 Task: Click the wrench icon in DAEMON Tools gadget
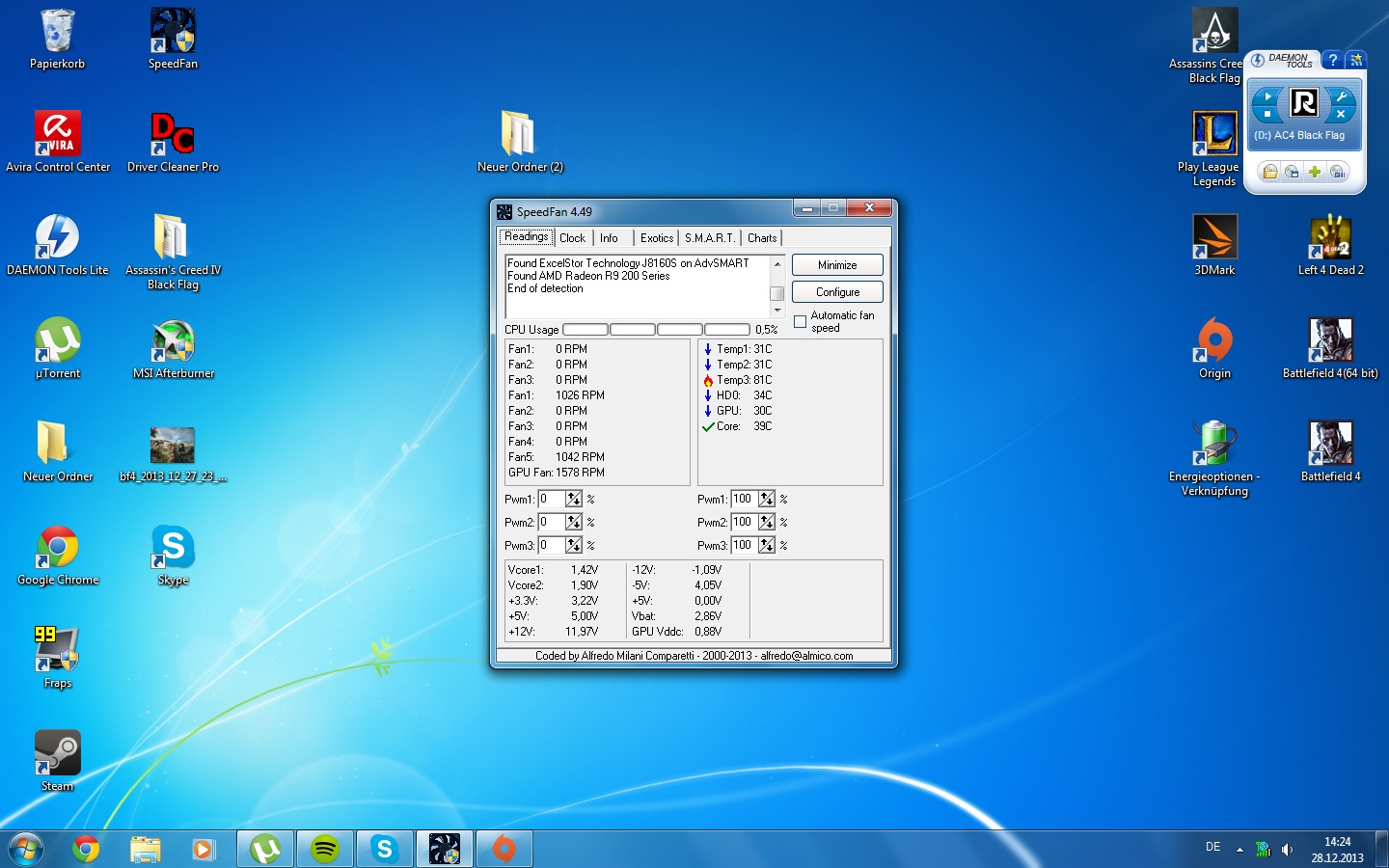point(1341,96)
